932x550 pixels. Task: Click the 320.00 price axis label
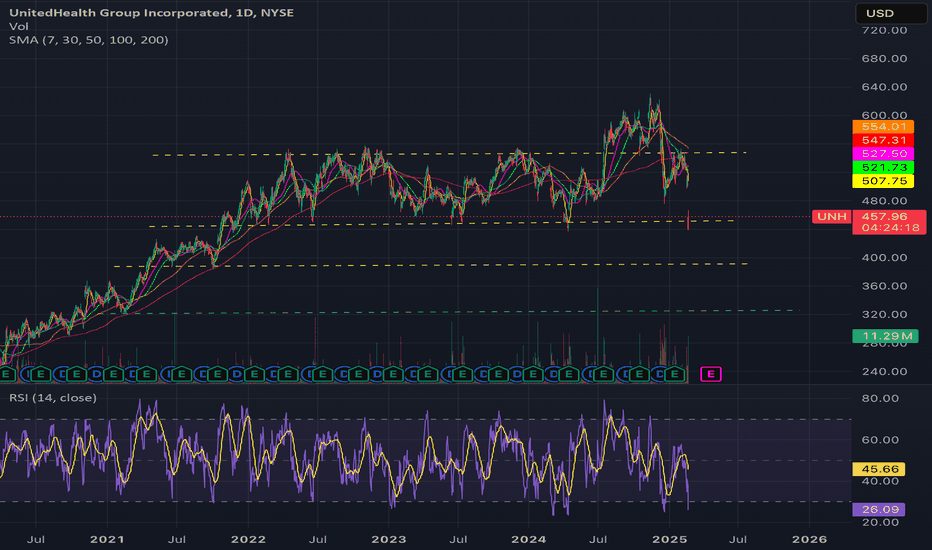(x=884, y=315)
